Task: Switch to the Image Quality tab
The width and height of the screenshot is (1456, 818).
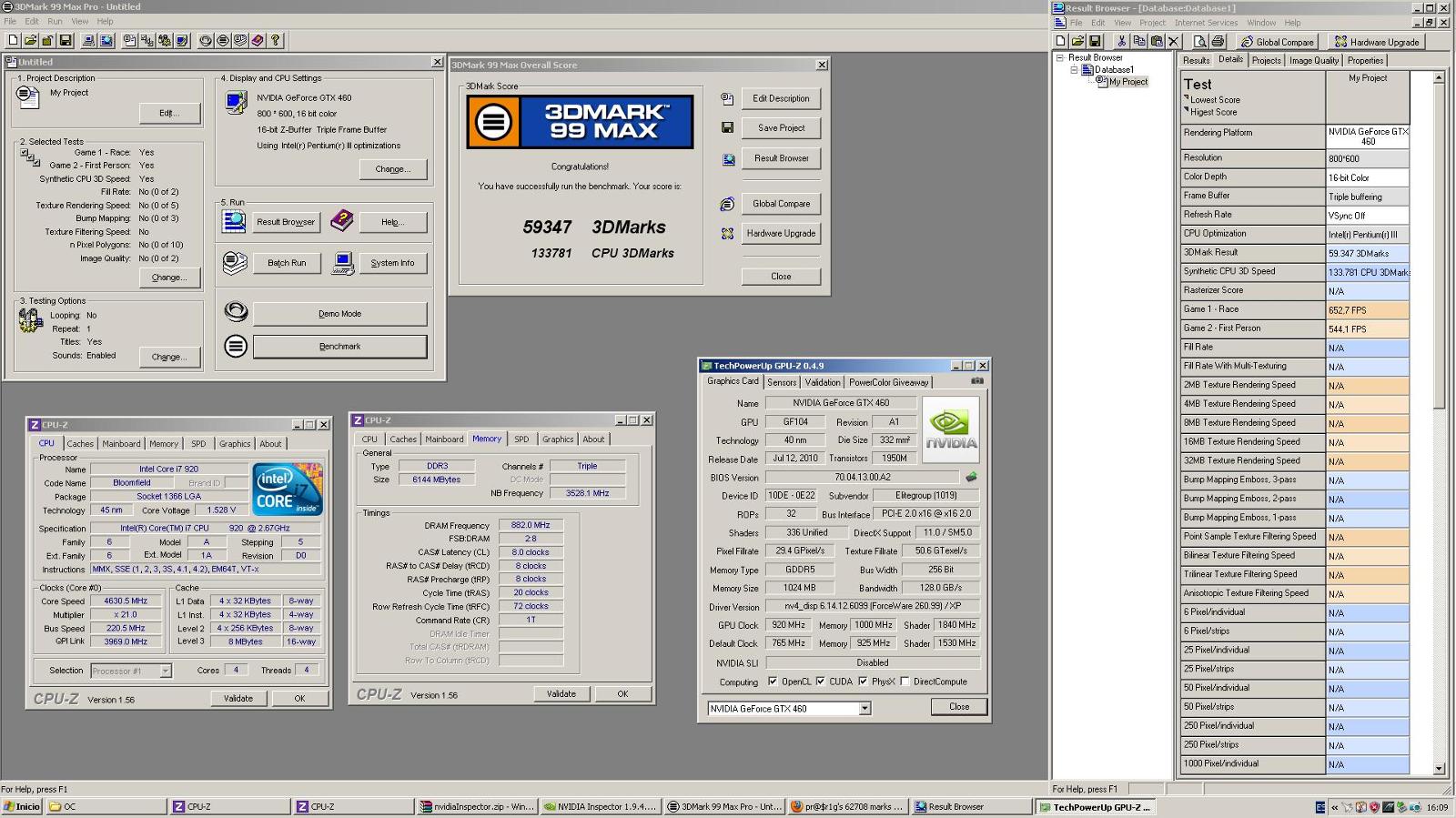Action: pyautogui.click(x=1313, y=61)
